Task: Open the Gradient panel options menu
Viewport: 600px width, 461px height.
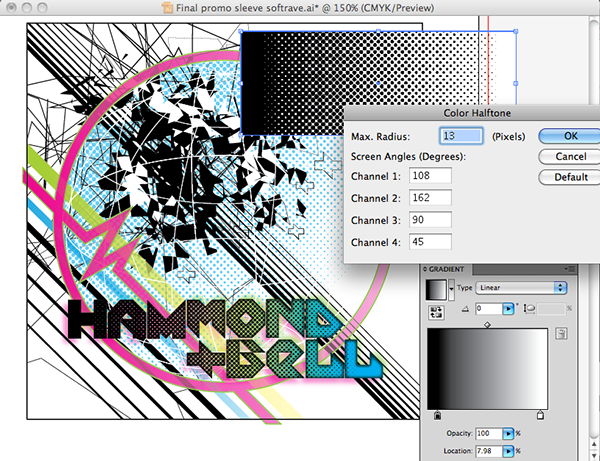Action: pyautogui.click(x=570, y=269)
